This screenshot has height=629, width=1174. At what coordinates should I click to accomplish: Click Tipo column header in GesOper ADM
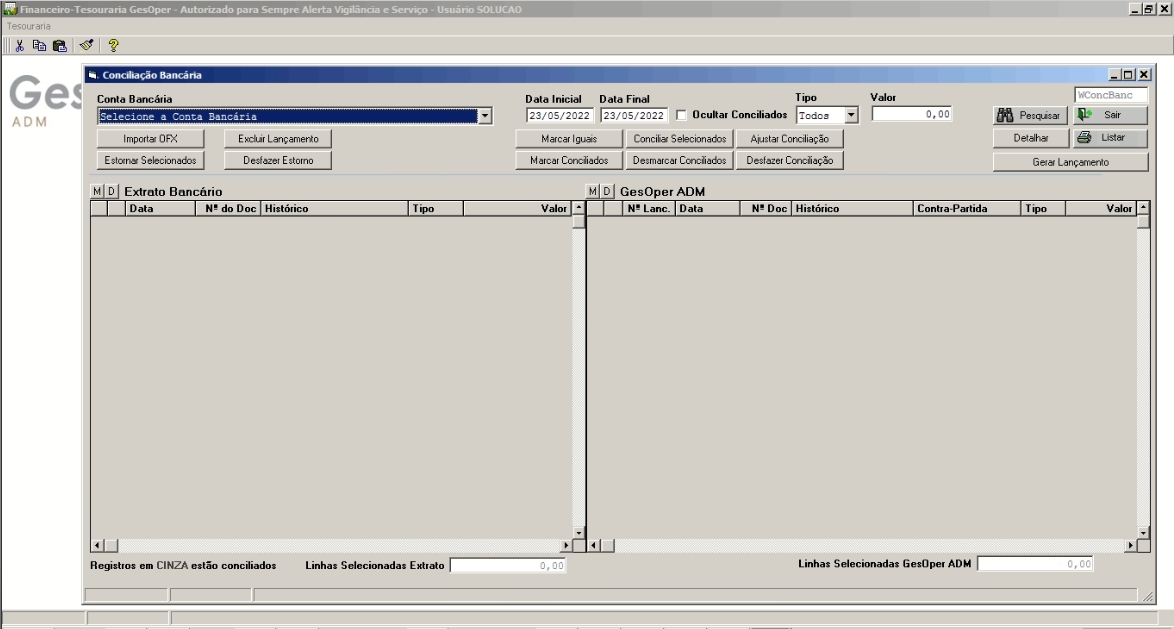tap(1043, 208)
